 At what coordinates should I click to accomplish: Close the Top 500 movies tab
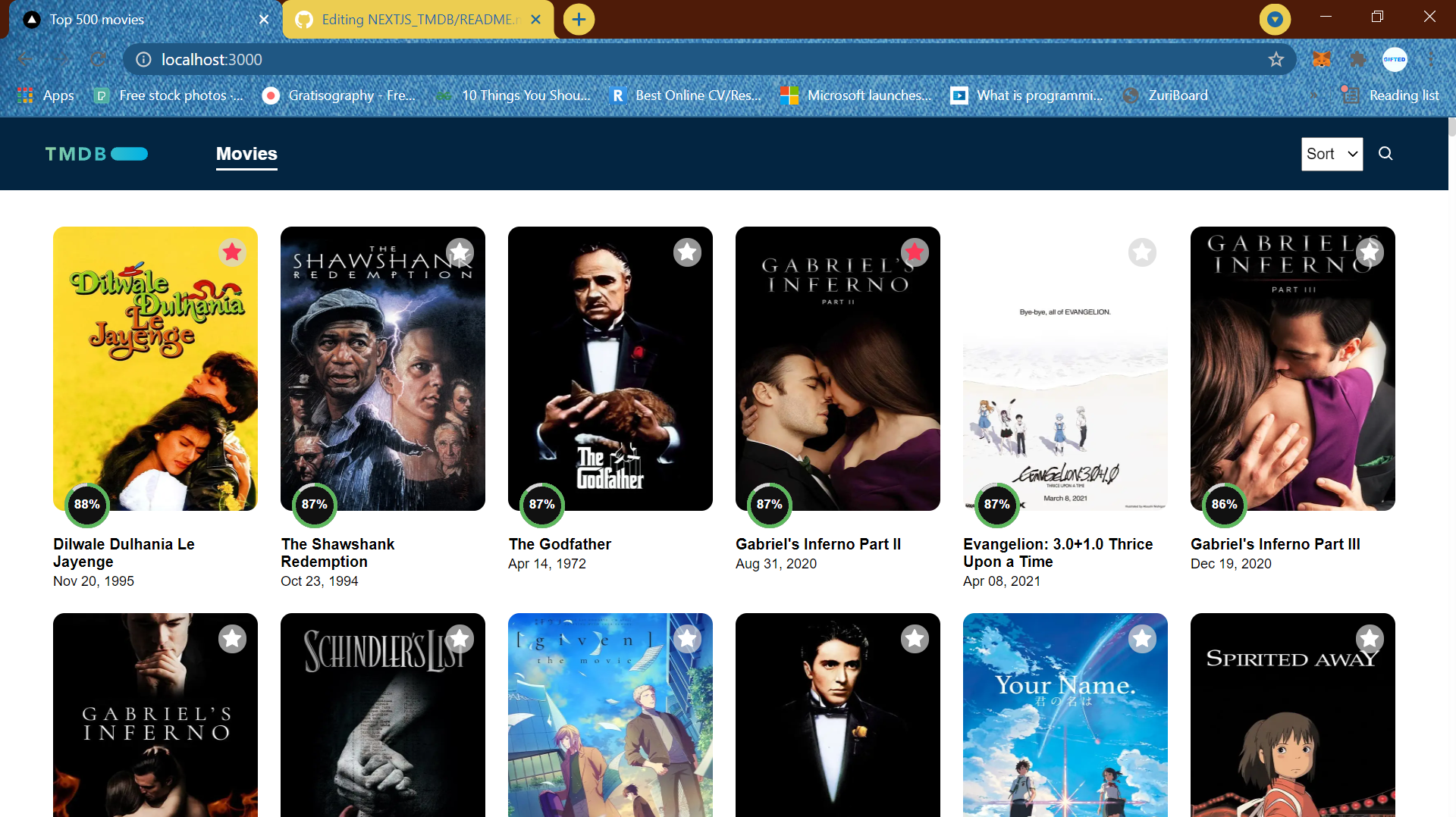tap(264, 20)
